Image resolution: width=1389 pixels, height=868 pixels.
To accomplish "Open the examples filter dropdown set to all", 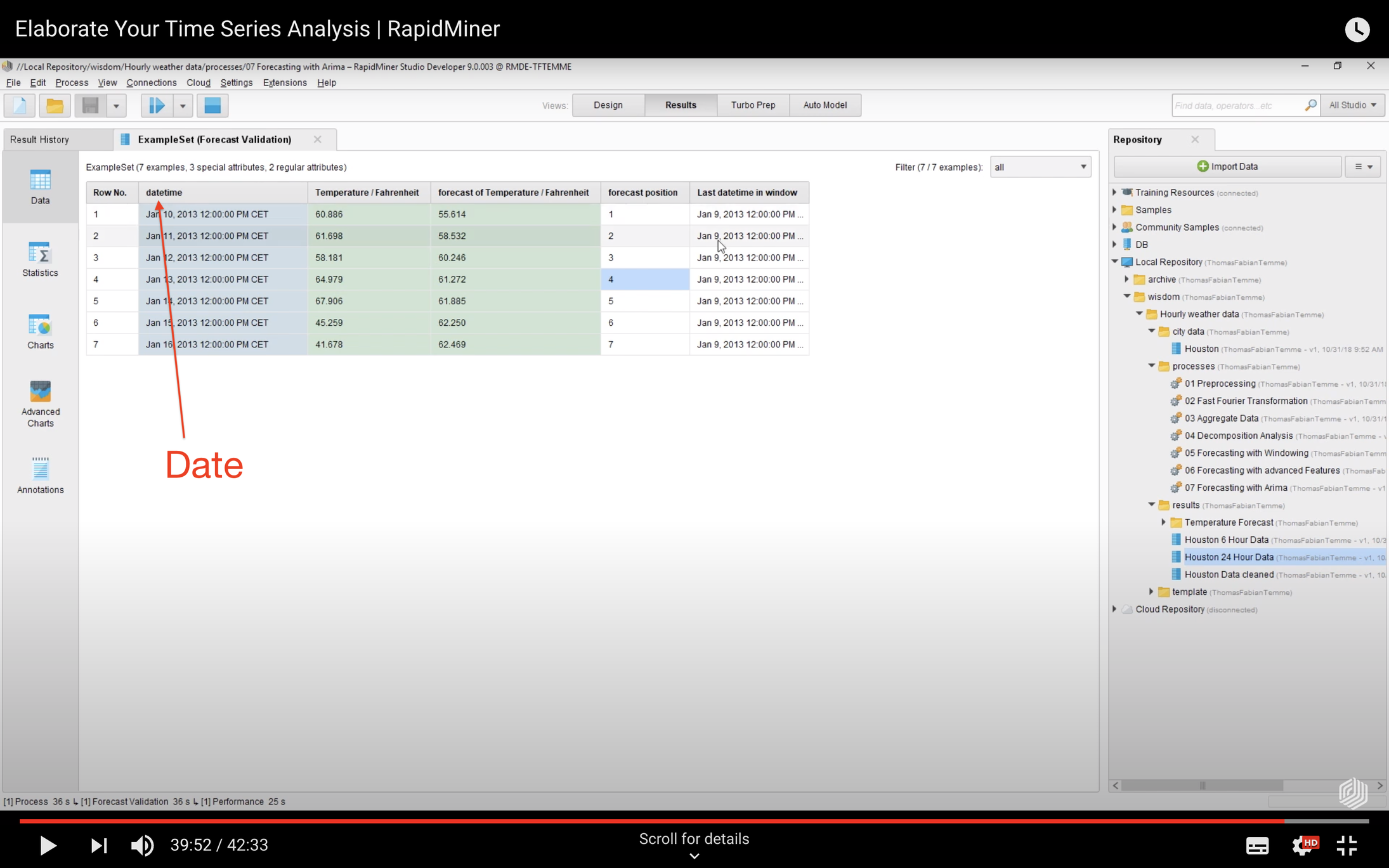I will [x=1040, y=167].
